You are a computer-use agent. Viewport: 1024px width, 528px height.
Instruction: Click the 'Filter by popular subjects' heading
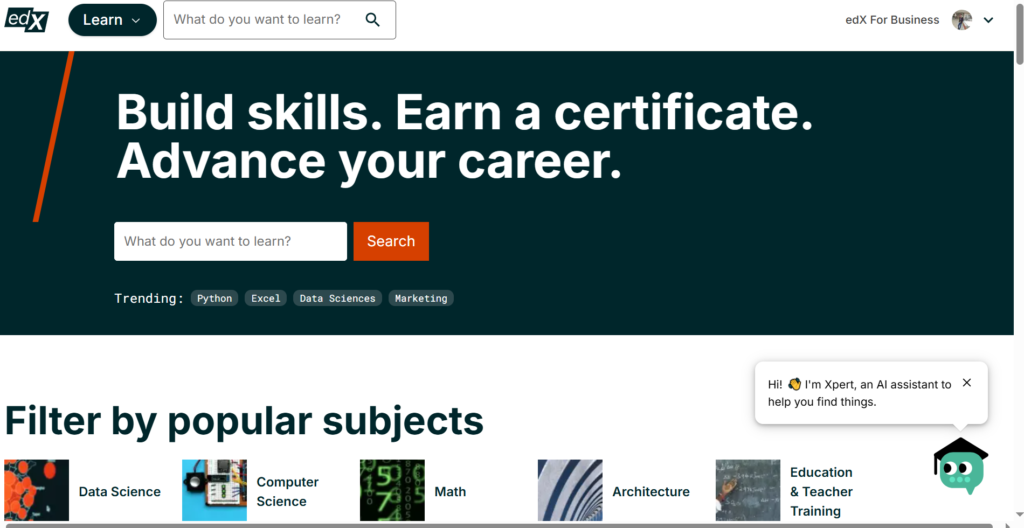[244, 420]
